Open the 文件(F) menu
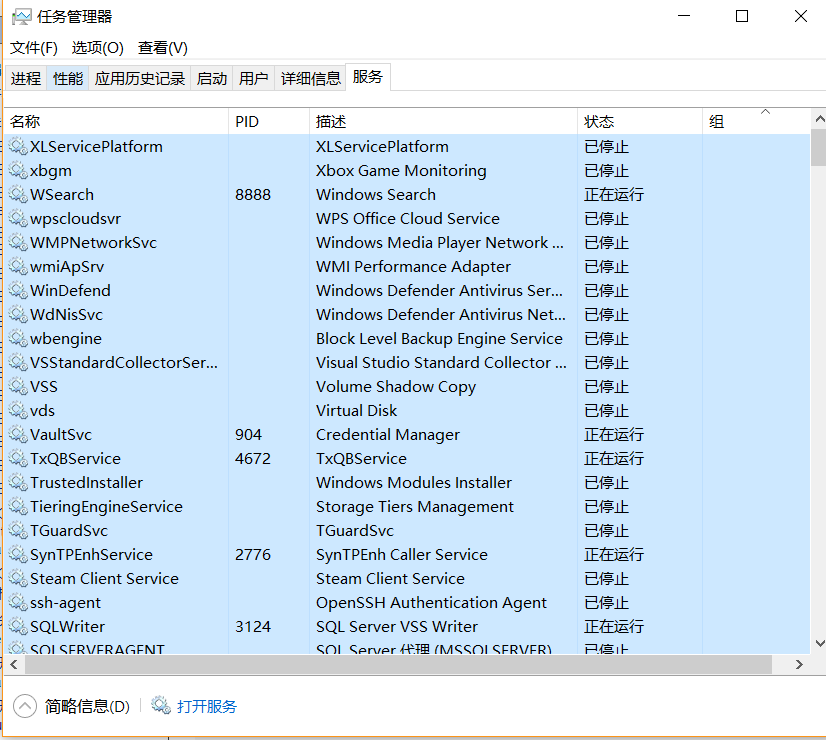Image resolution: width=826 pixels, height=740 pixels. [x=34, y=48]
